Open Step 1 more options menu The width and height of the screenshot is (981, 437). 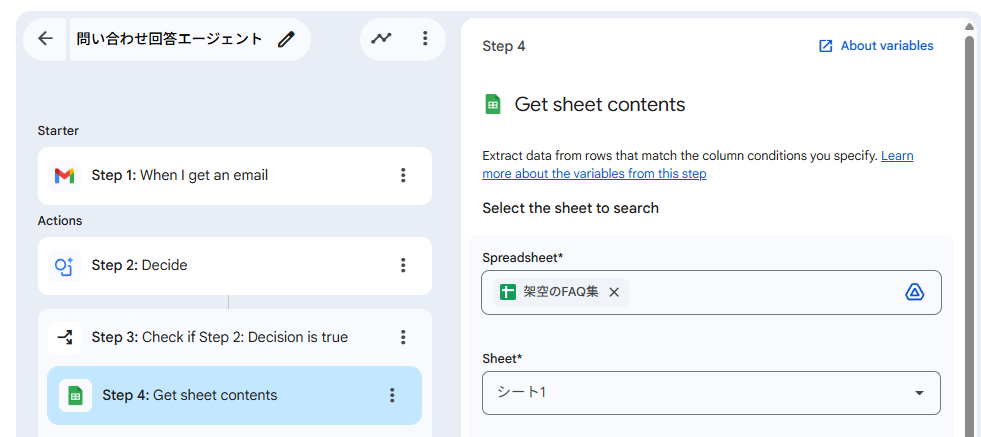(x=403, y=176)
